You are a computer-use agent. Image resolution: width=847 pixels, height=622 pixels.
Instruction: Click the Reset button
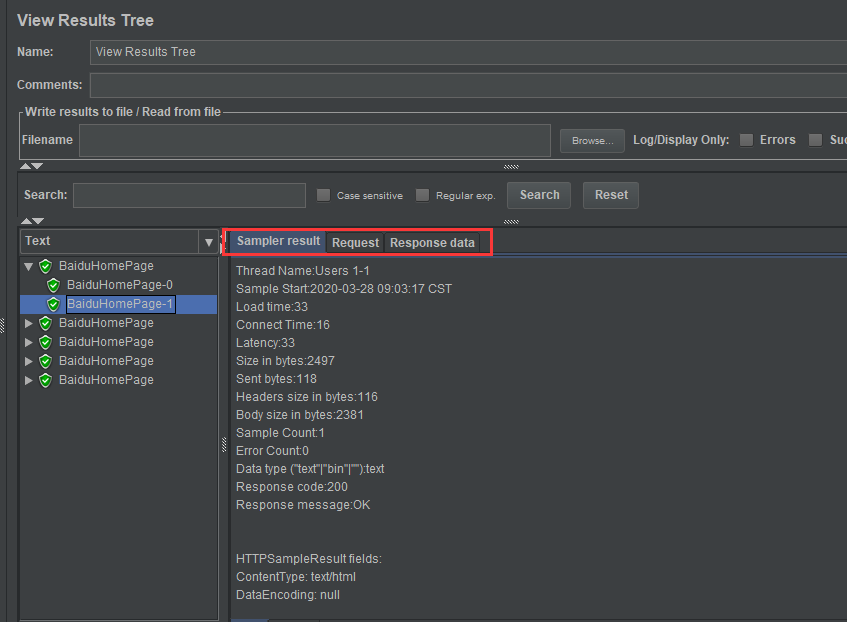(611, 195)
